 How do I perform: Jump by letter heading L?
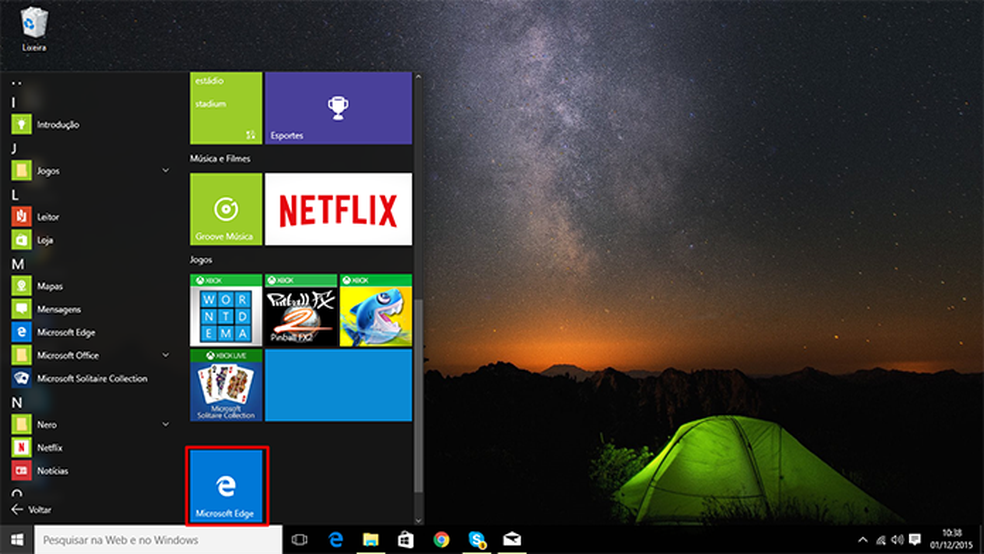point(15,195)
